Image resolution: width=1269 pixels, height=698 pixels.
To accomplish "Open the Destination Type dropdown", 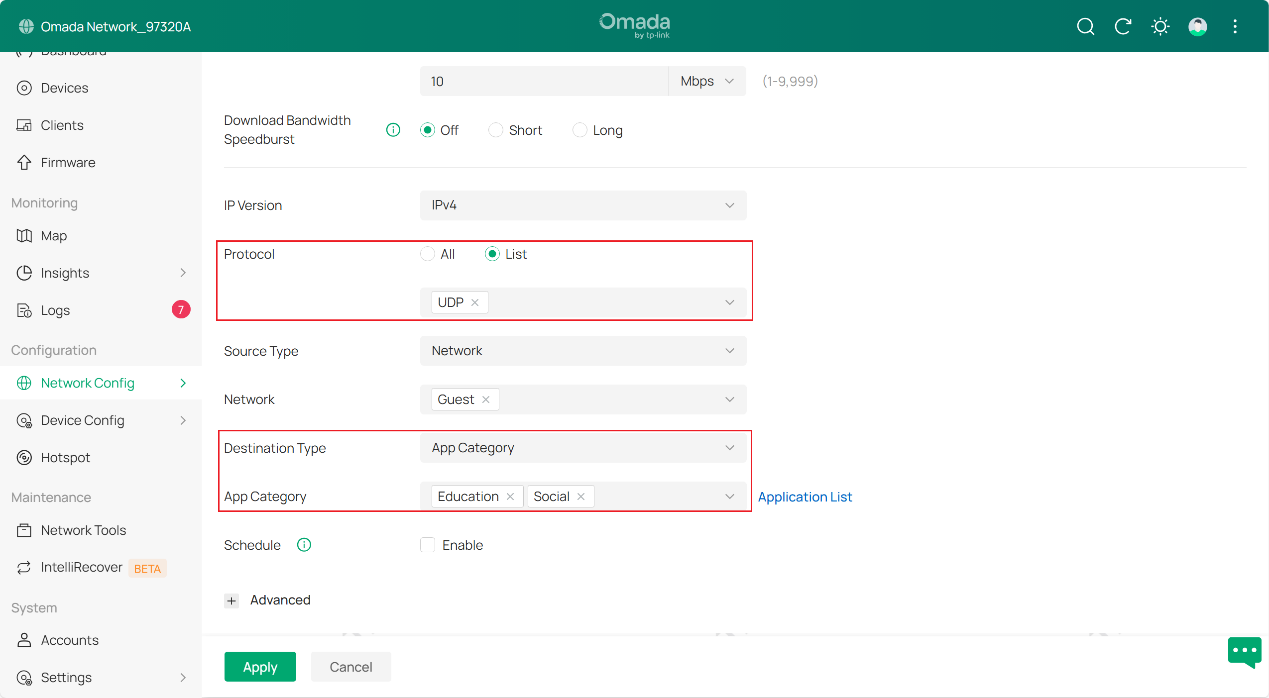I will tap(583, 448).
